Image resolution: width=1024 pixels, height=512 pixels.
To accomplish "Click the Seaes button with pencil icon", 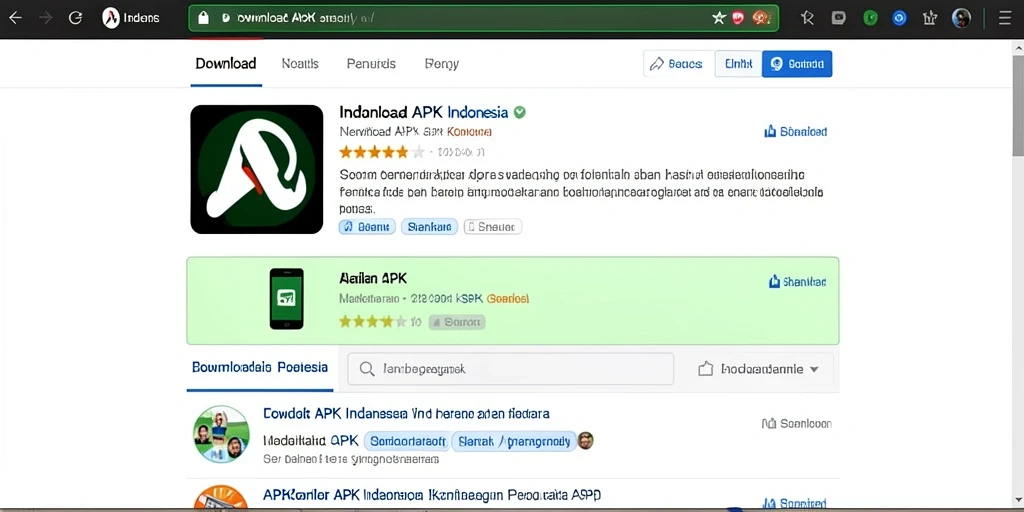I will pyautogui.click(x=677, y=64).
